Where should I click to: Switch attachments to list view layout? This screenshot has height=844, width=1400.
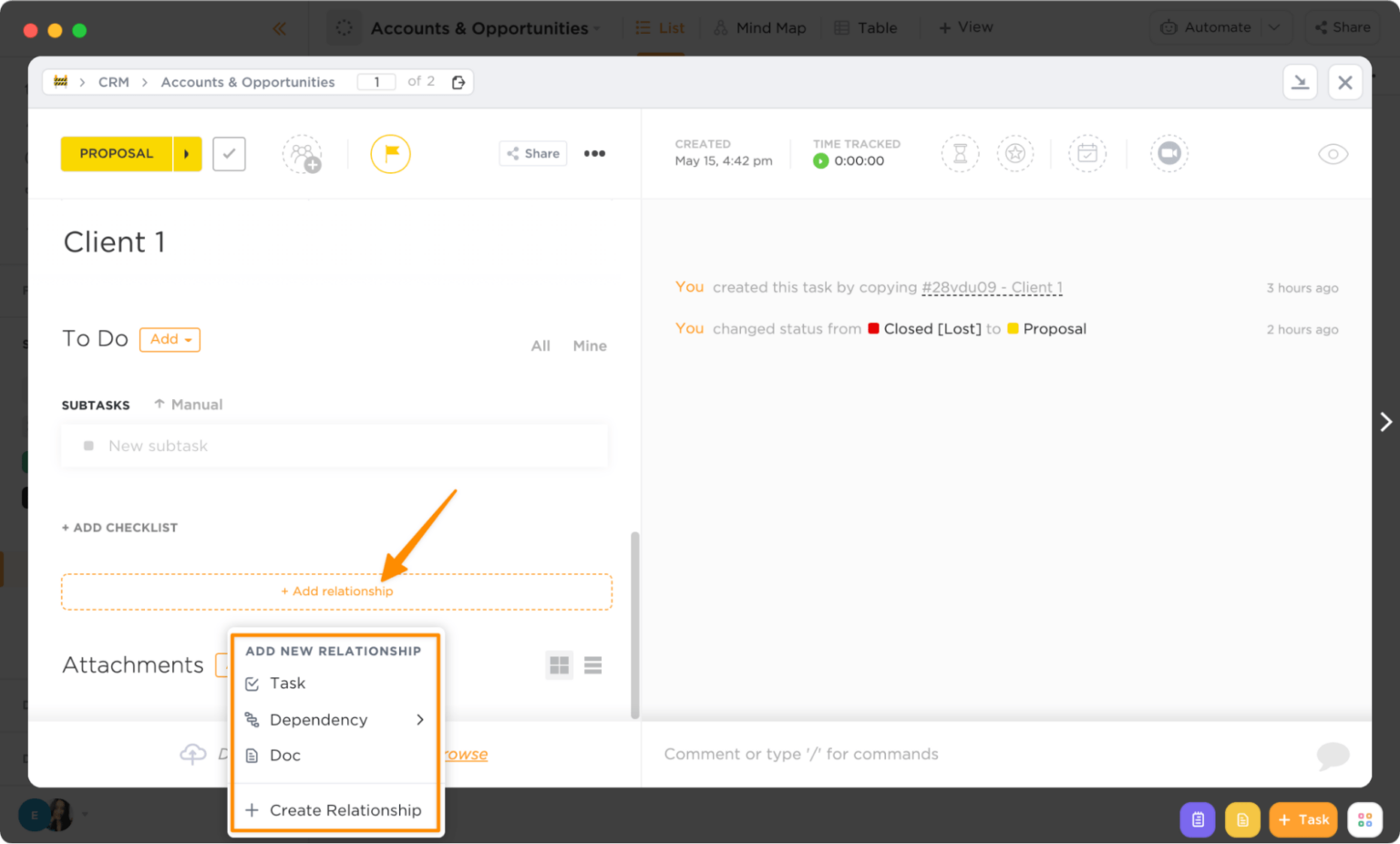point(592,665)
